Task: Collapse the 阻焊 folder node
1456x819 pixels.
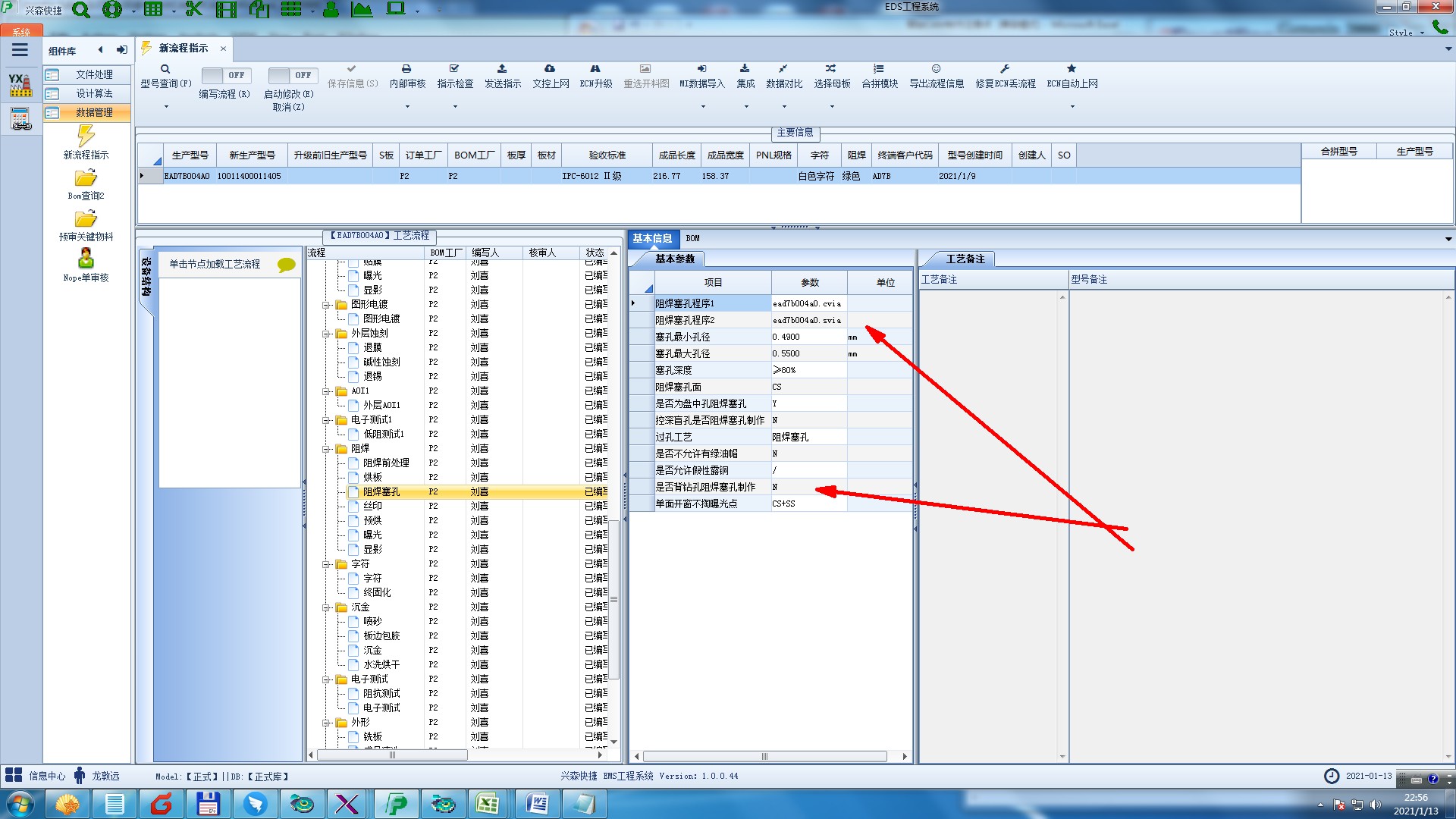Action: tap(326, 449)
